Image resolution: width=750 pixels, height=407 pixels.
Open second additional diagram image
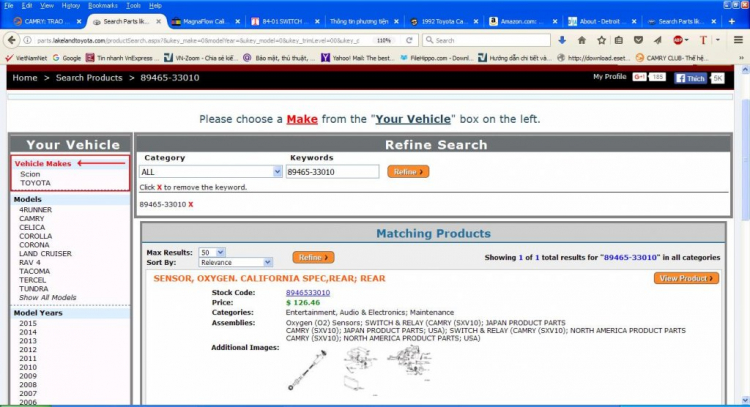coord(360,370)
